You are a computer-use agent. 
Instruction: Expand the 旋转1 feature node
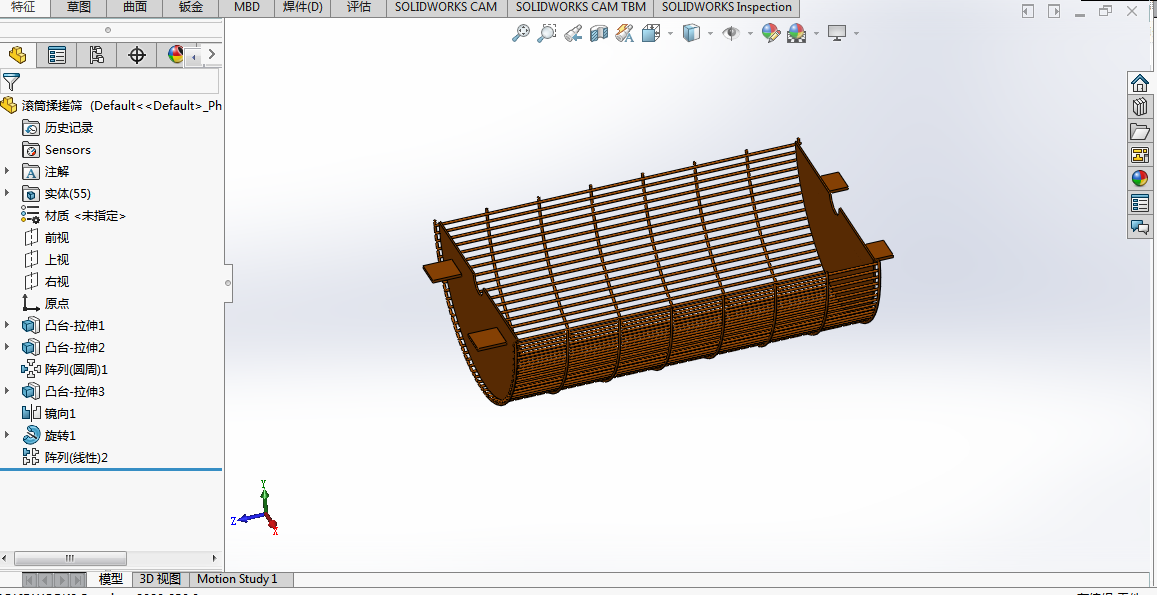click(x=8, y=435)
